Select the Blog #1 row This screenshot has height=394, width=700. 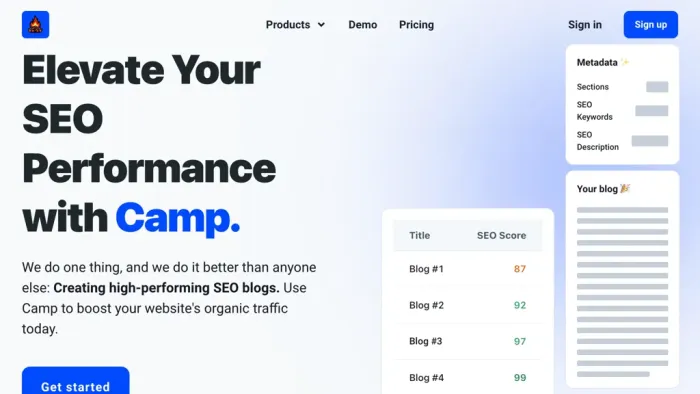(x=467, y=269)
